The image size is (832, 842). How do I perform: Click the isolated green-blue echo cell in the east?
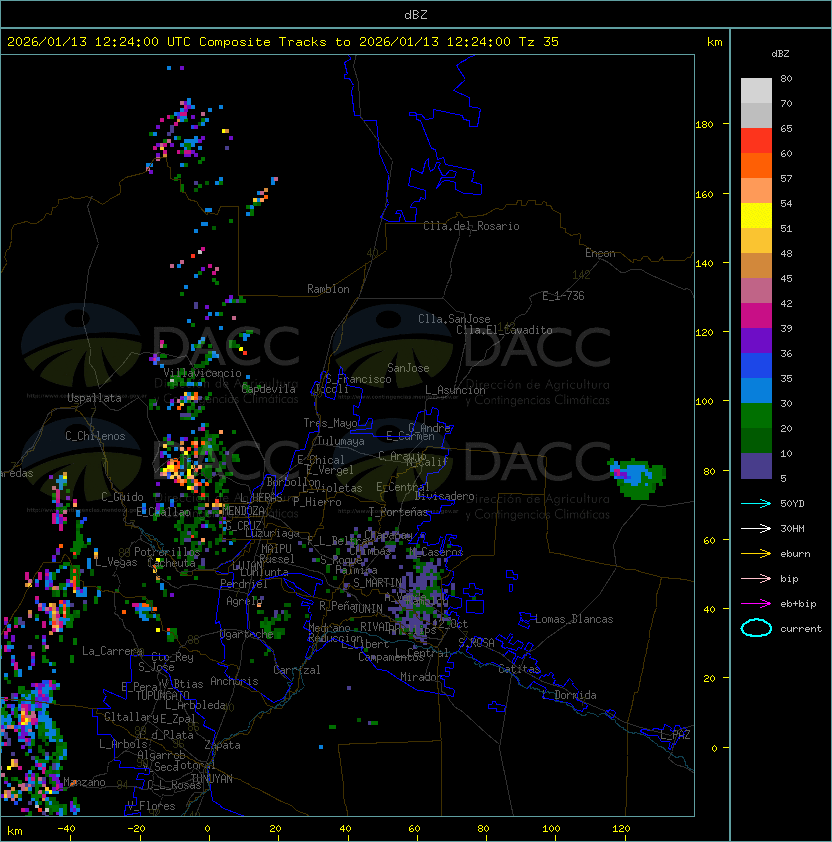pos(637,478)
